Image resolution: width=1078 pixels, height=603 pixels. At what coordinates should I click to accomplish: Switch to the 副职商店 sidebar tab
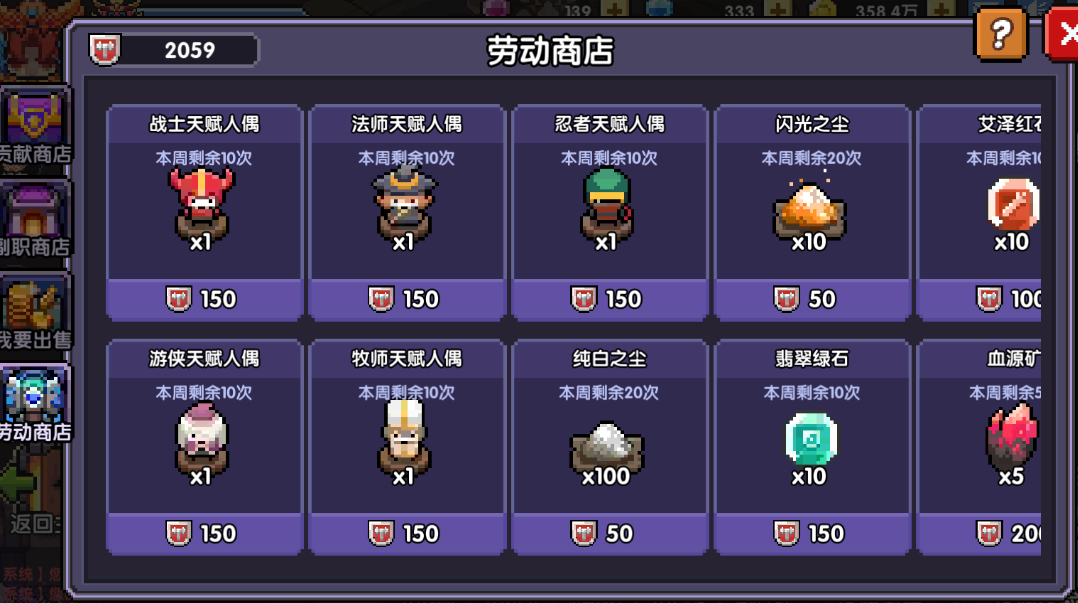point(35,220)
